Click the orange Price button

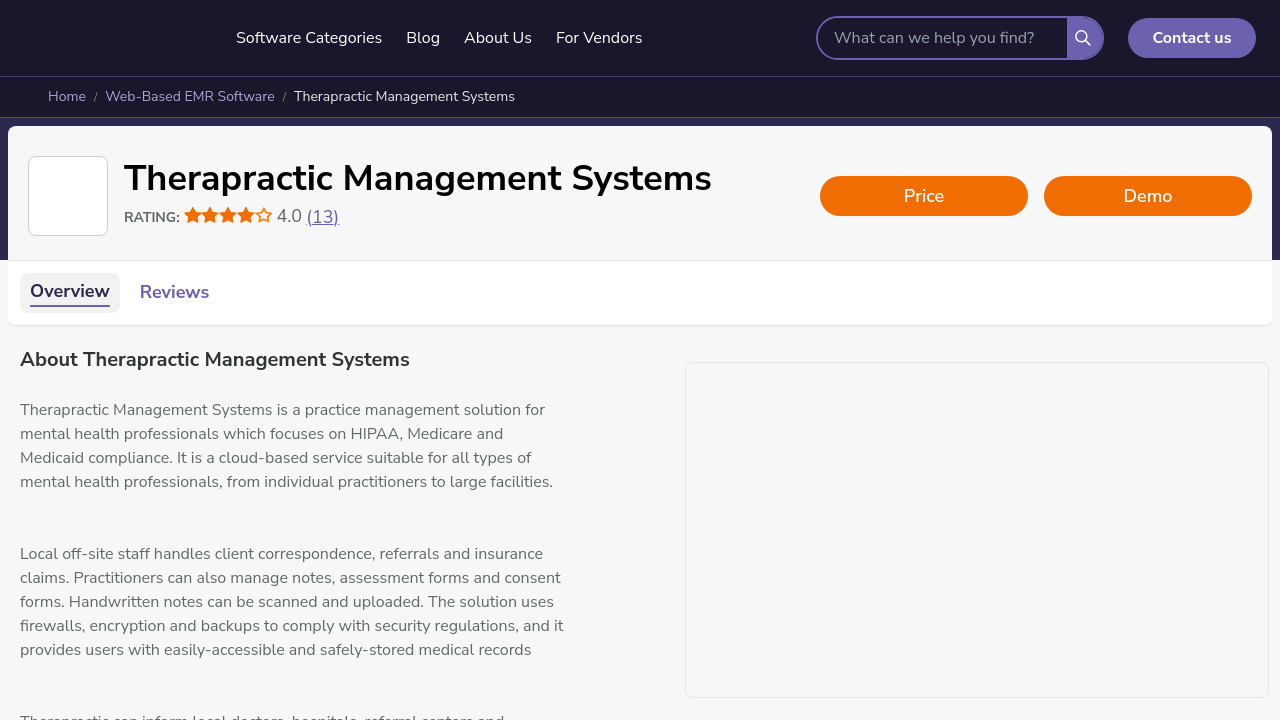pyautogui.click(x=924, y=196)
